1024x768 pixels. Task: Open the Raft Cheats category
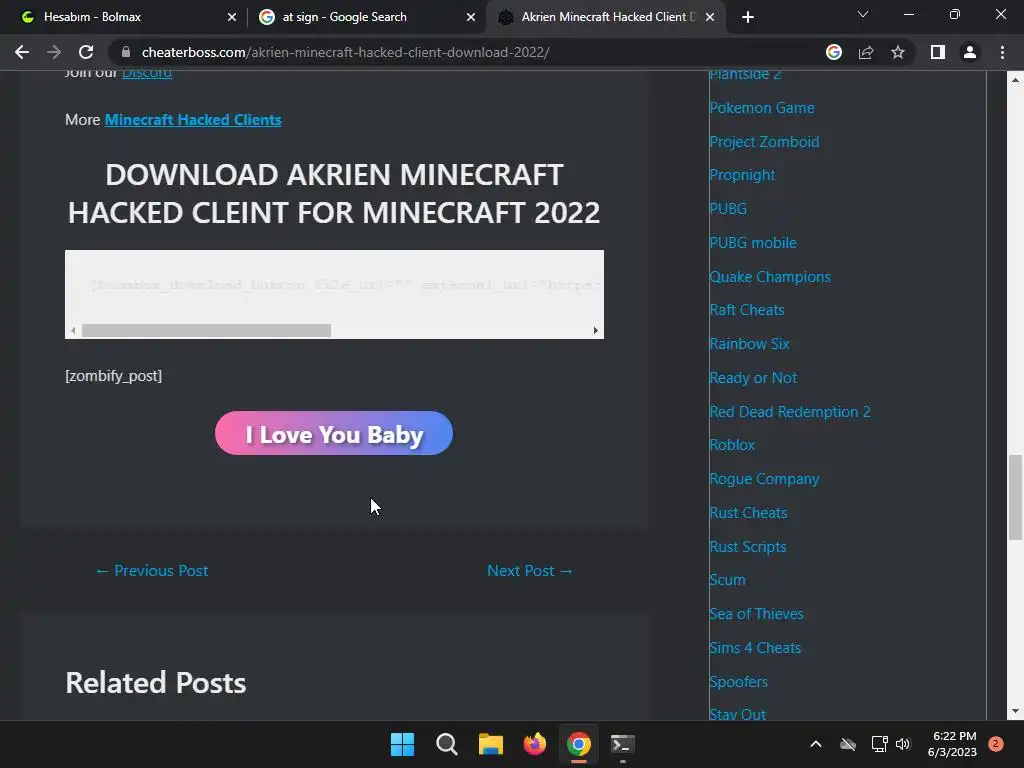(746, 310)
